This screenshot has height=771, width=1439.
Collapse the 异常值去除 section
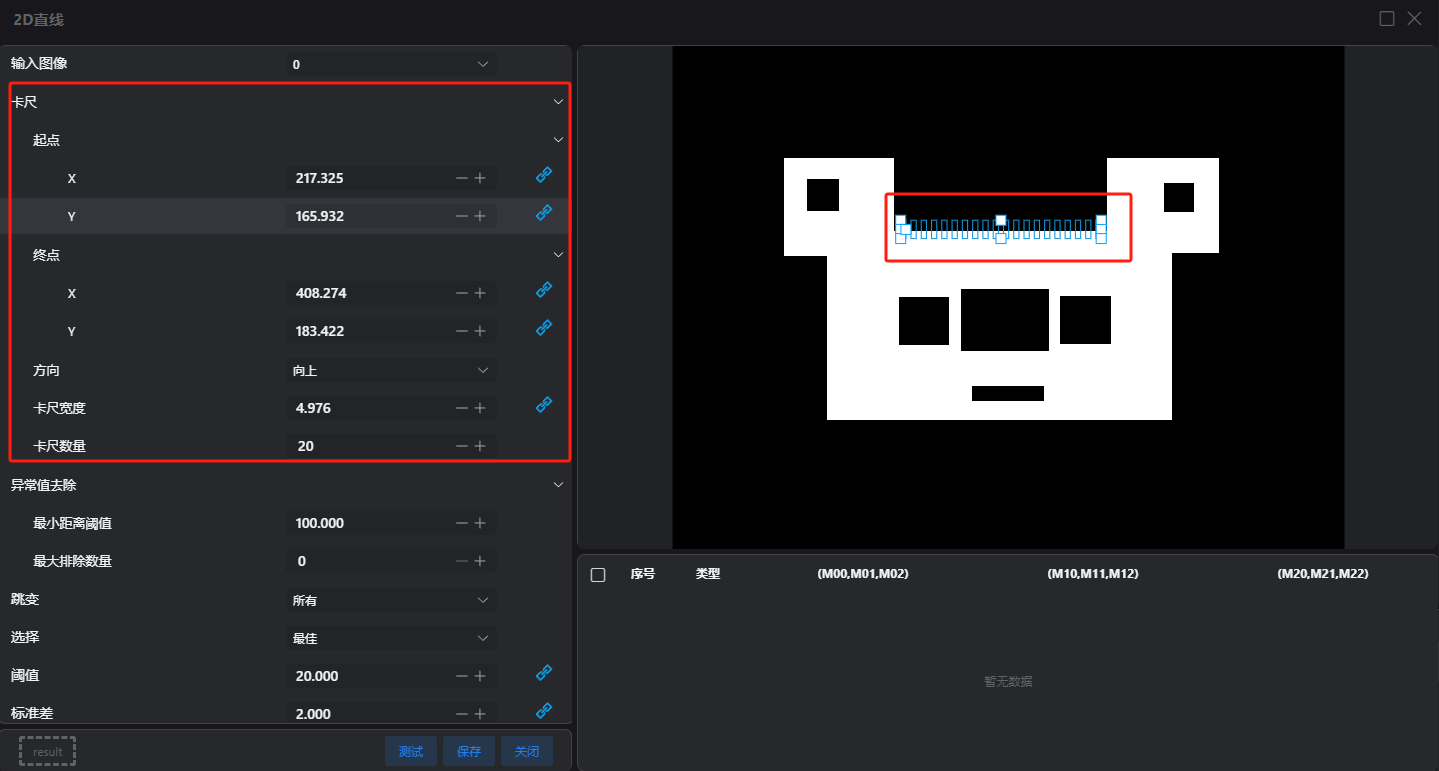[559, 485]
